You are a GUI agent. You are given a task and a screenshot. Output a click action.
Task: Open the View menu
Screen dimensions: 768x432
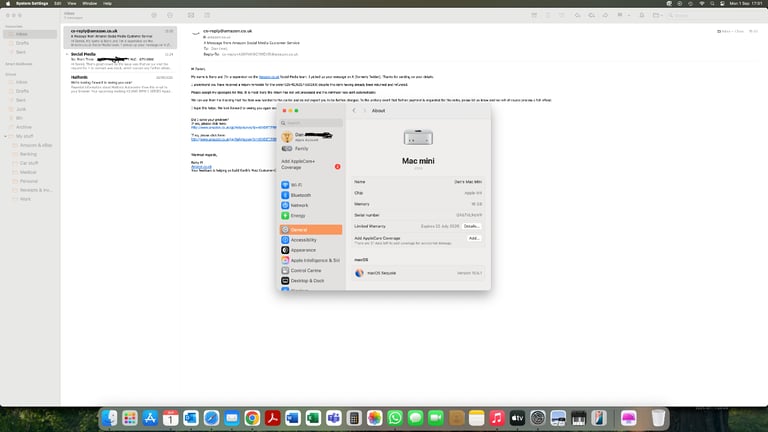pyautogui.click(x=72, y=3)
